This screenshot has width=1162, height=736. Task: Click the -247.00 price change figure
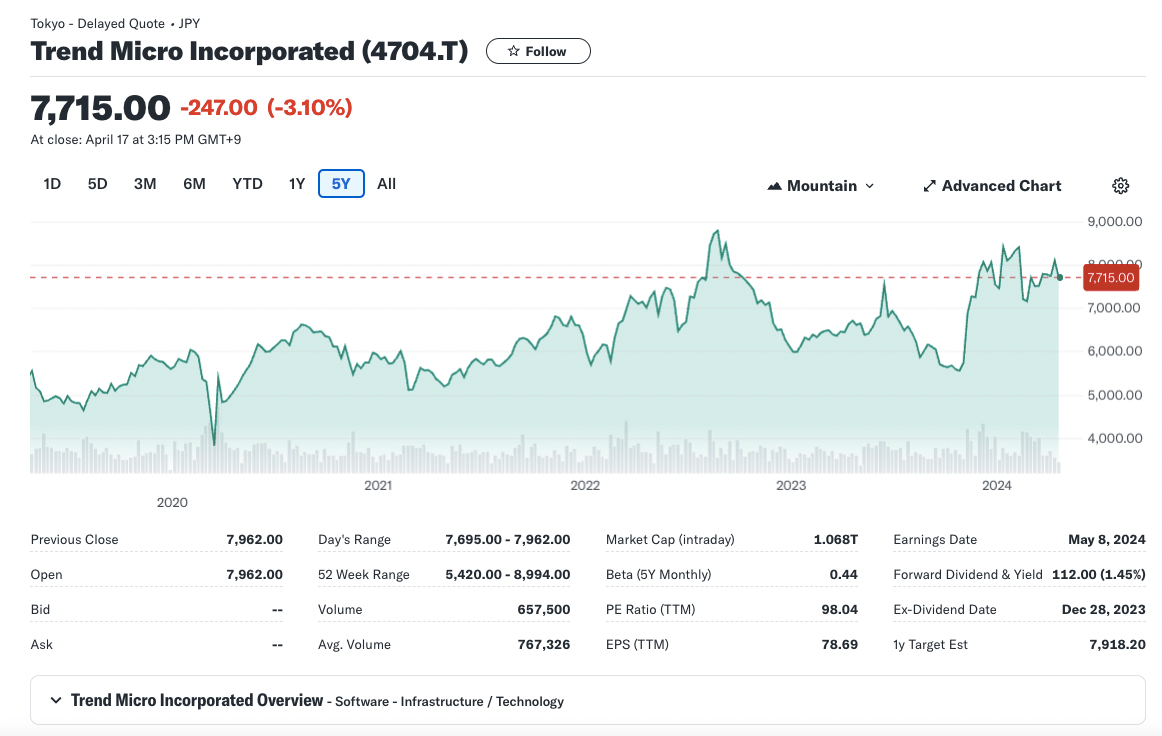[x=219, y=108]
